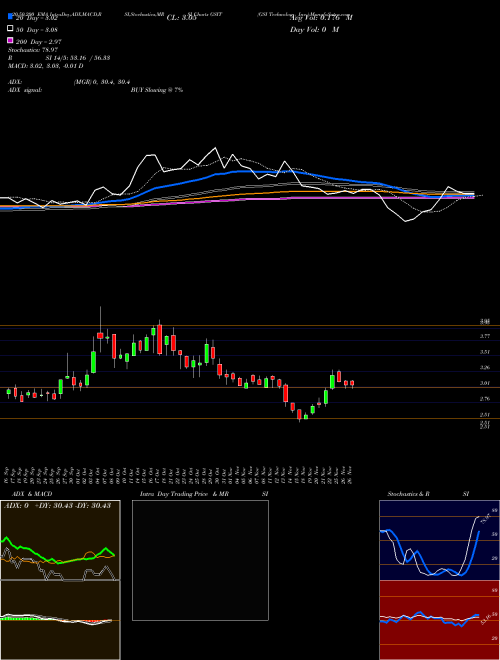The height and width of the screenshot is (660, 500).
Task: Click the 'Avg Vol: 0.176 M' label
Action: pos(321,18)
